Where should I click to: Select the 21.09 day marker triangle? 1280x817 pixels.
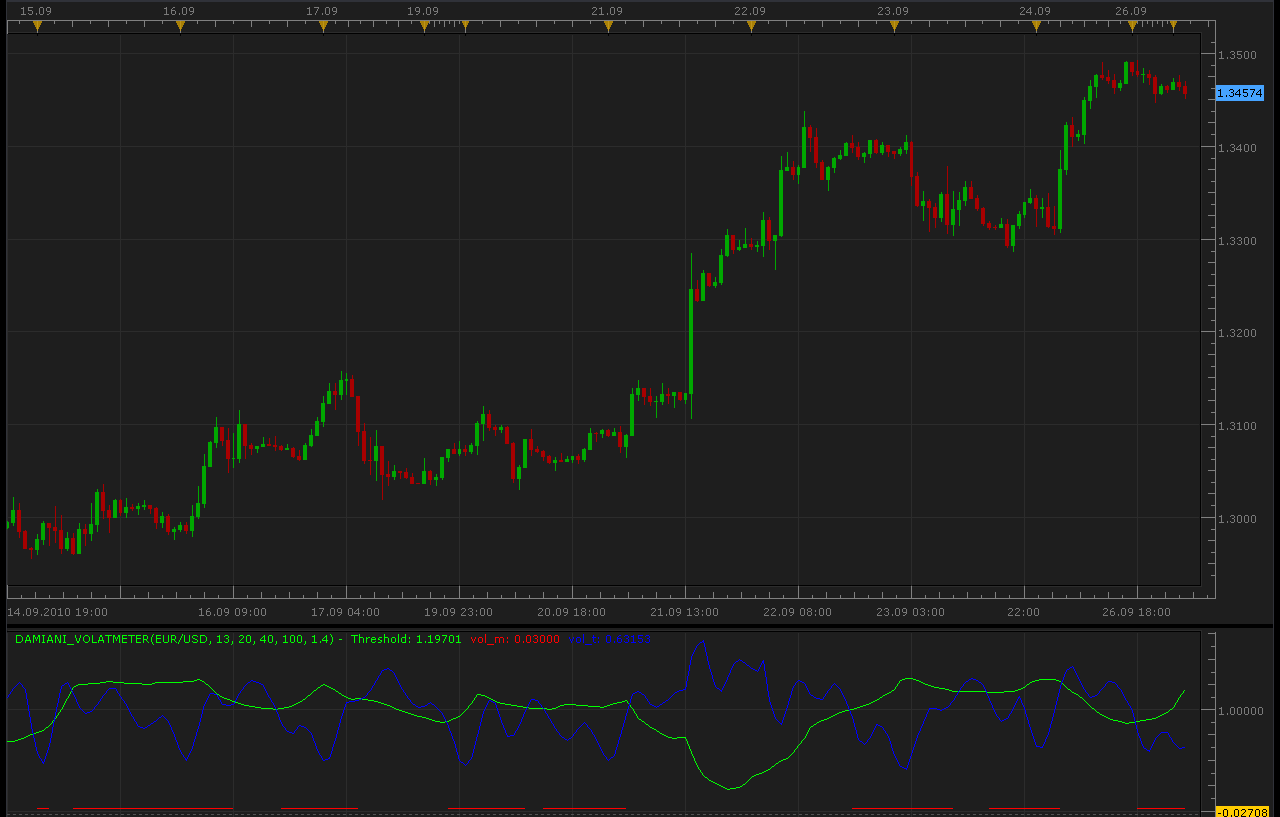(x=608, y=27)
